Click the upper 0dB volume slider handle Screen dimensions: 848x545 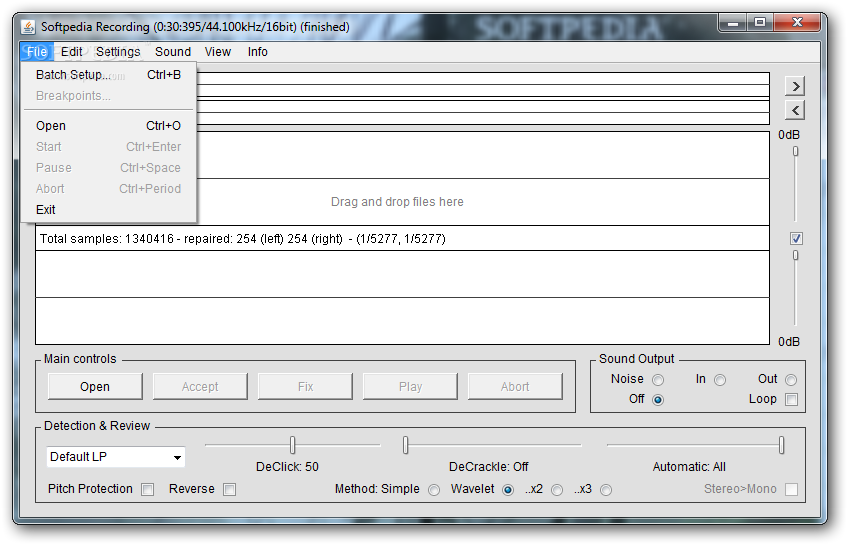click(x=795, y=151)
